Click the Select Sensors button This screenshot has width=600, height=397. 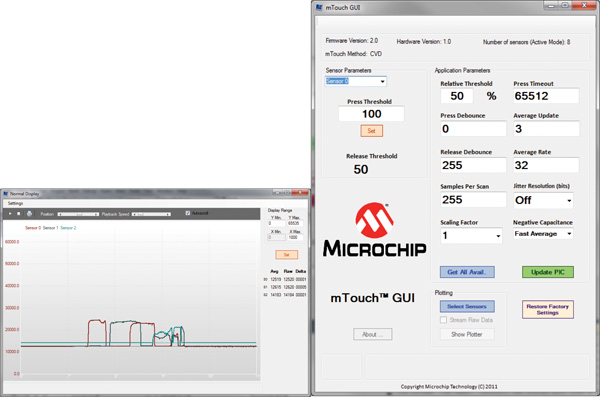point(467,306)
